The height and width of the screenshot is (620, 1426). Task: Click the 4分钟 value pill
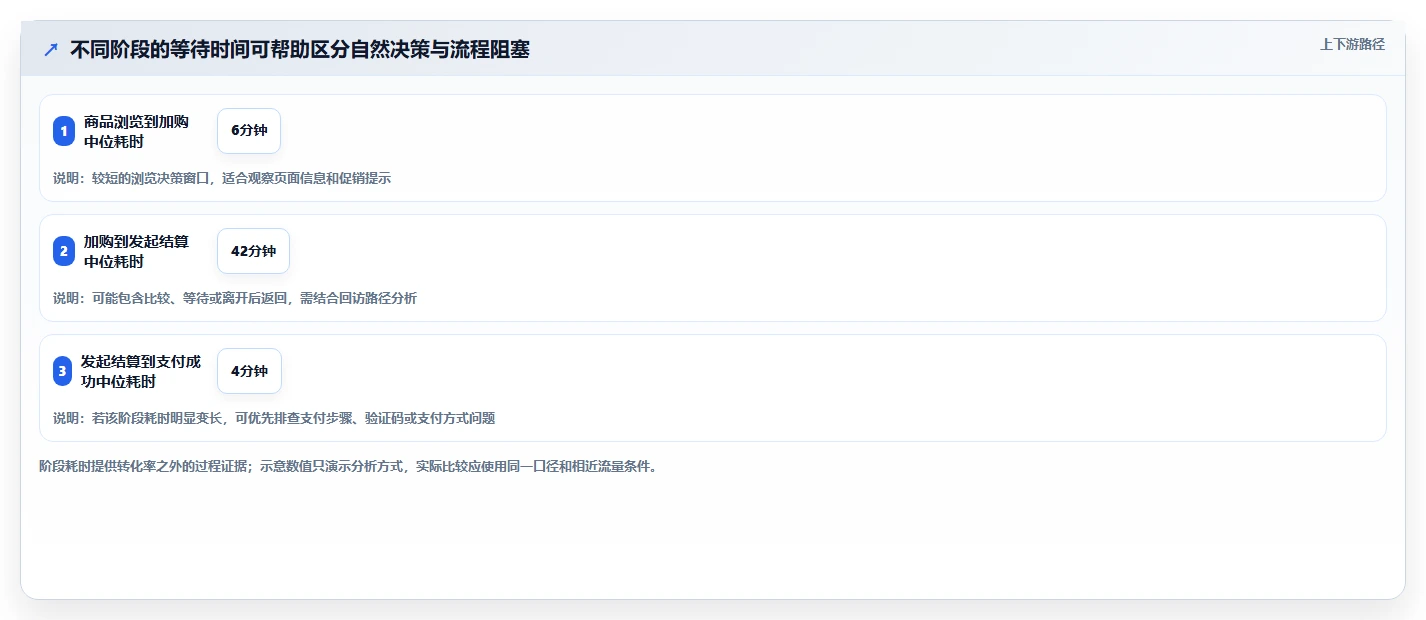[249, 371]
